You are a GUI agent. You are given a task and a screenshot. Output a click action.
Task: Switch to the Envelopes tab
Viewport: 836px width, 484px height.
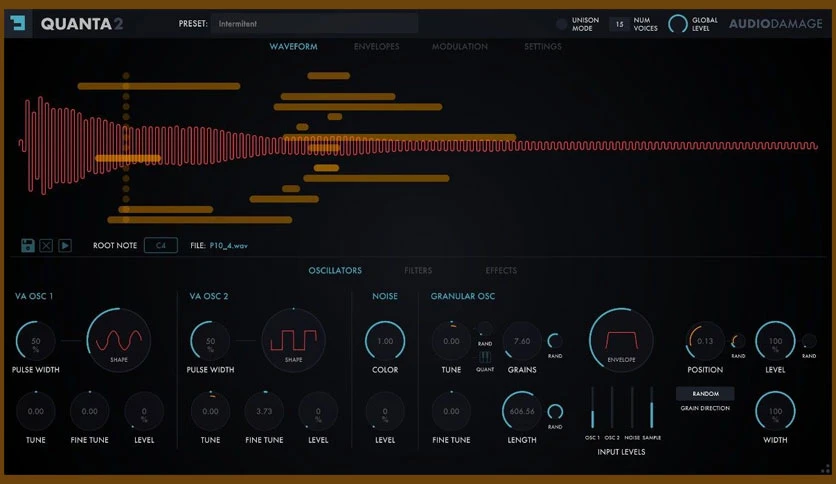click(376, 46)
